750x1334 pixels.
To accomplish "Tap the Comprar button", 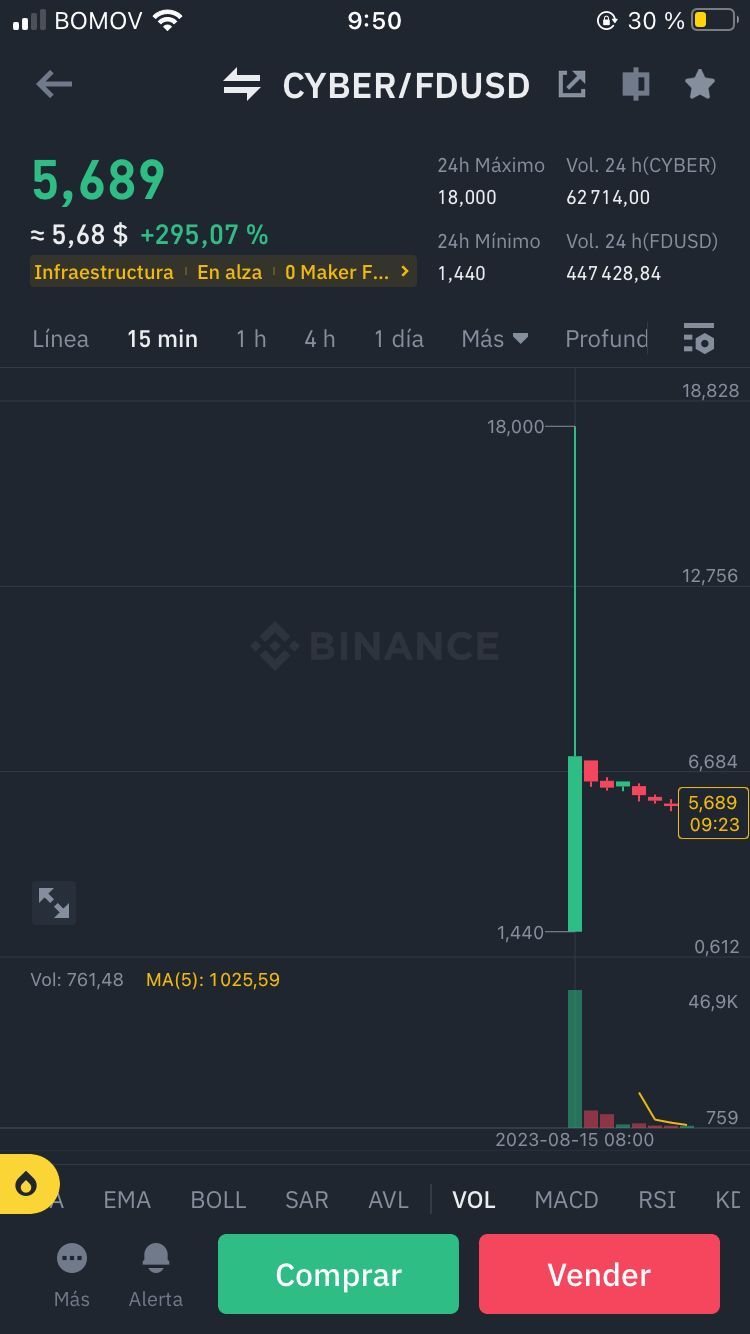I will tap(338, 1274).
